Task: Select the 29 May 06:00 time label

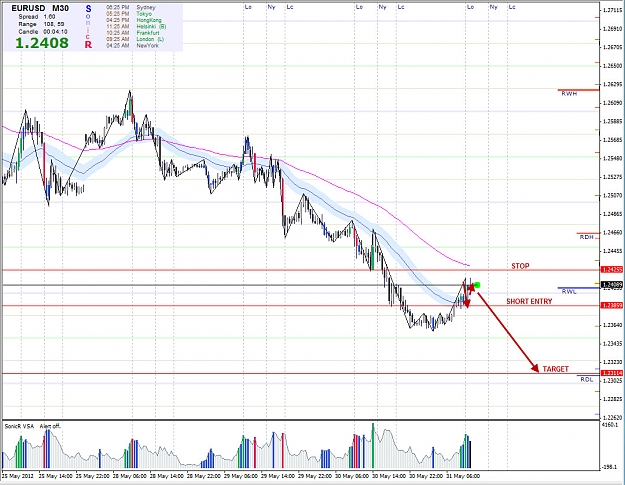Action: 241,476
